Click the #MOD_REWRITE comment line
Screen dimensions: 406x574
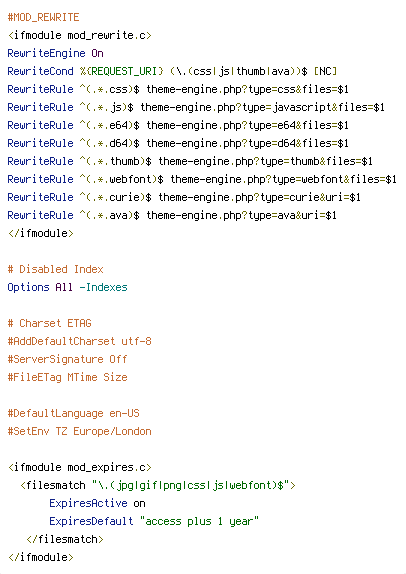(43, 18)
